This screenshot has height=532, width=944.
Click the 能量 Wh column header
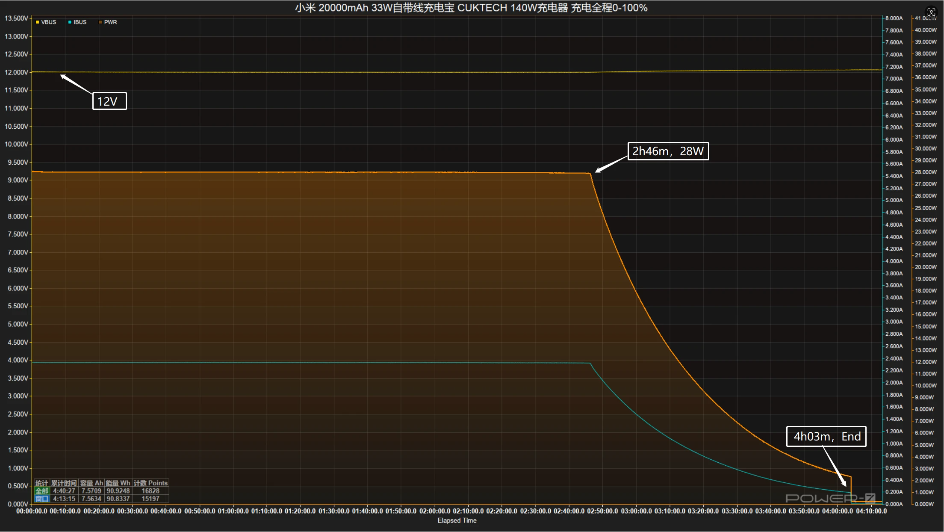[x=118, y=483]
